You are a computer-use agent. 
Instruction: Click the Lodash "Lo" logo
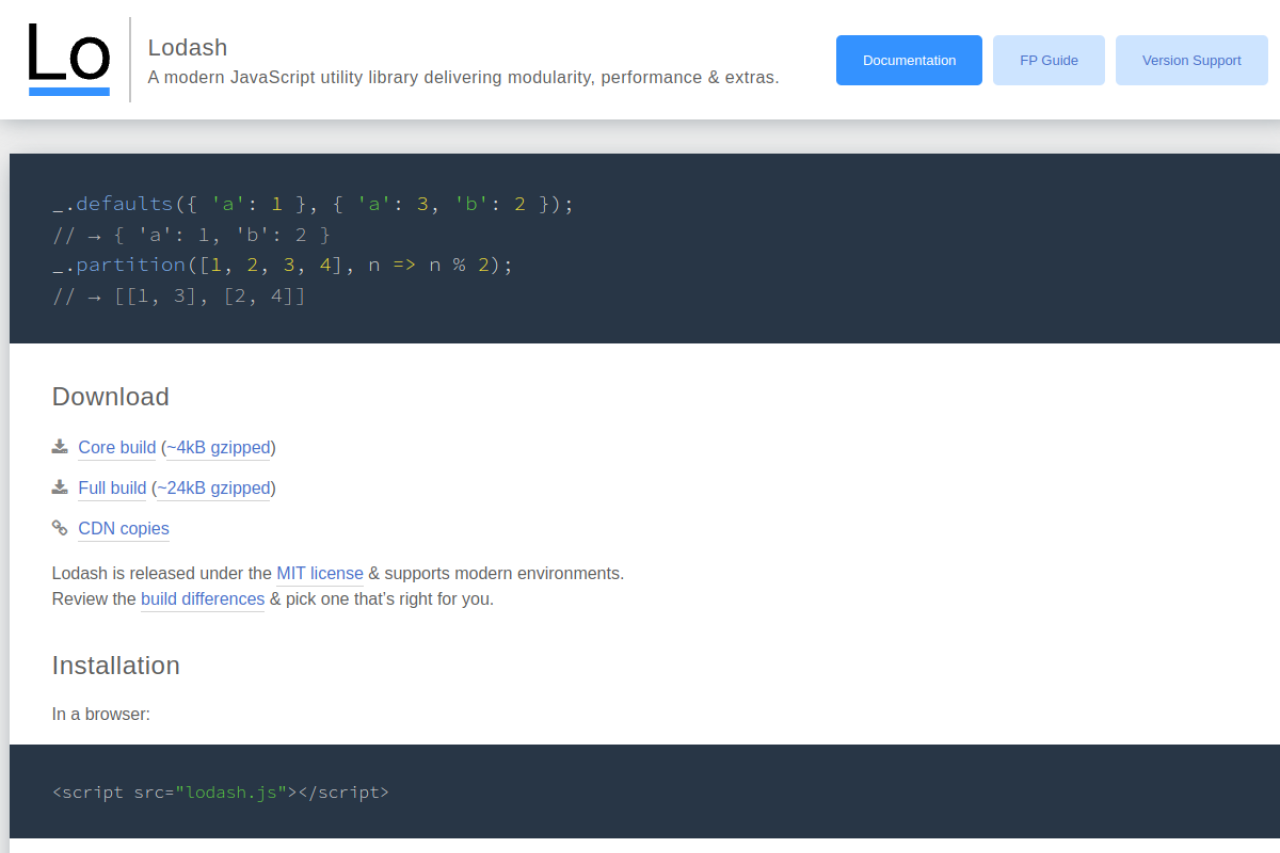coord(69,59)
